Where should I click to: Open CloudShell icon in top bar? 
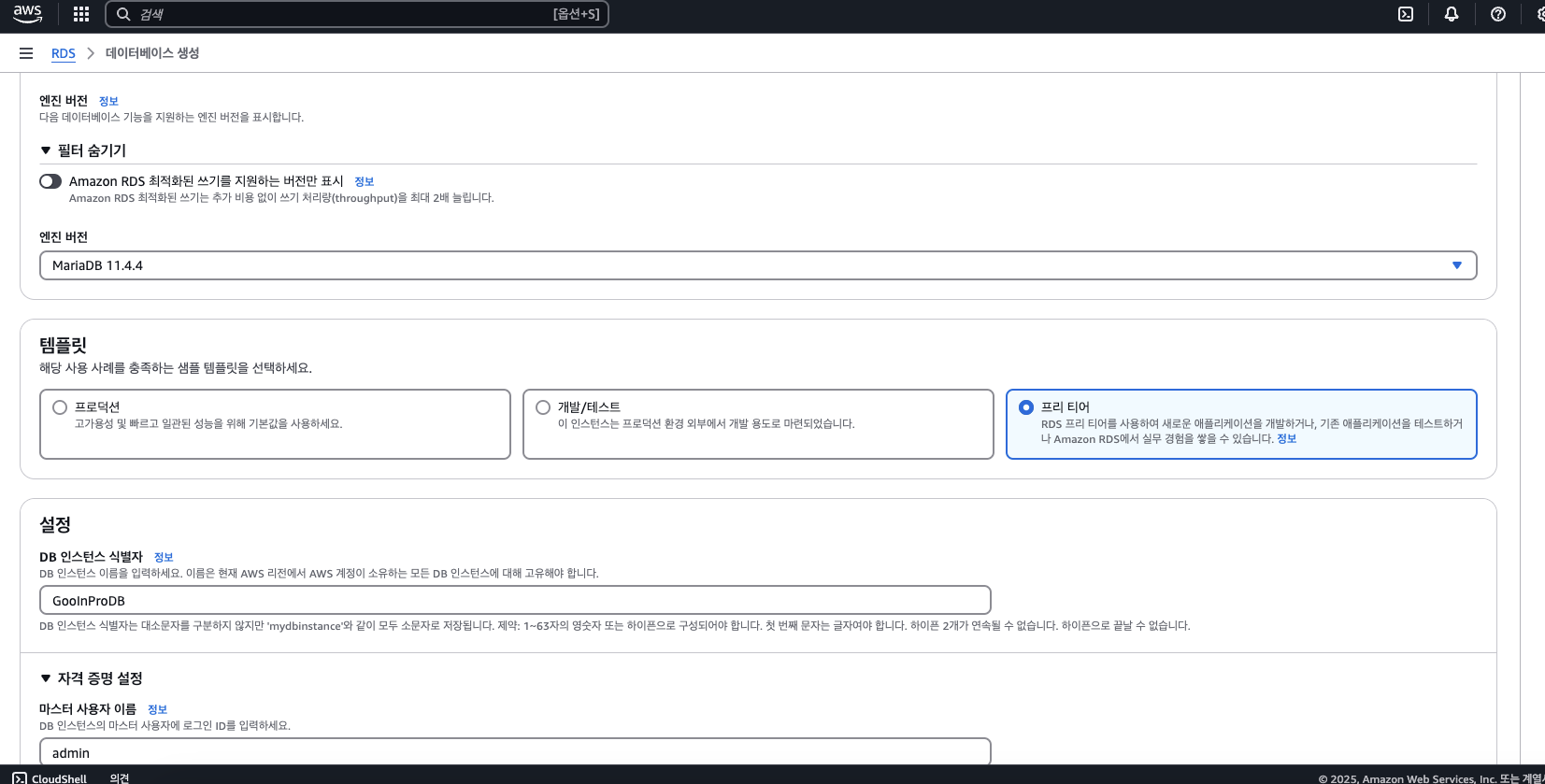coord(1406,14)
